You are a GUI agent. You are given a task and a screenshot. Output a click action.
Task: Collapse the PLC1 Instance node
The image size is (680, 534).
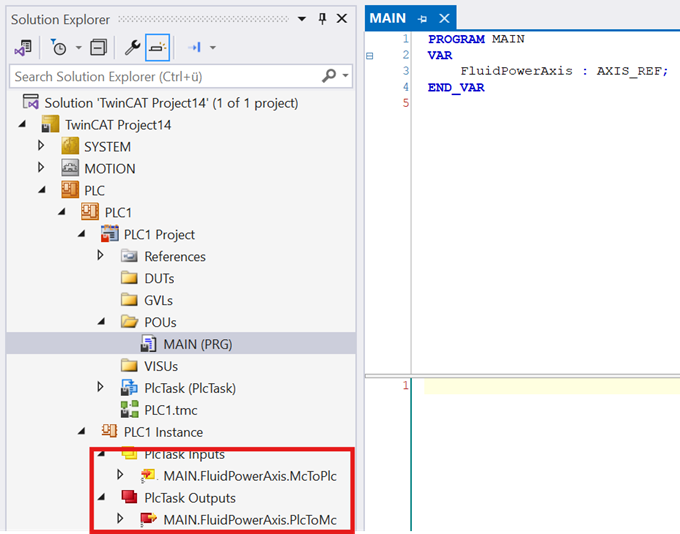click(82, 432)
